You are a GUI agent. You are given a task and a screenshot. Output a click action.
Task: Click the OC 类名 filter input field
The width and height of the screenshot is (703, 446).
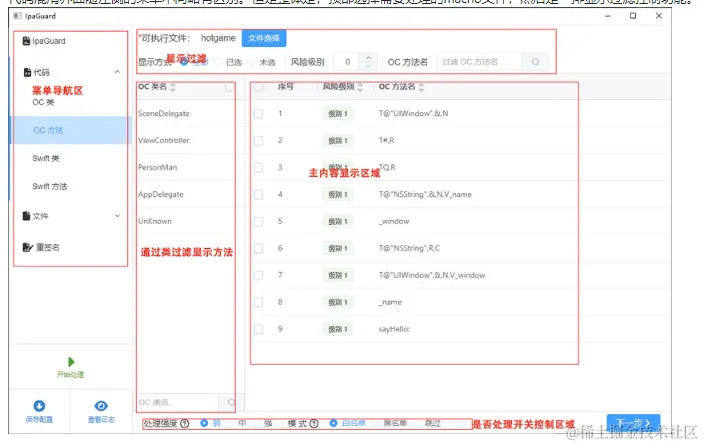click(178, 402)
